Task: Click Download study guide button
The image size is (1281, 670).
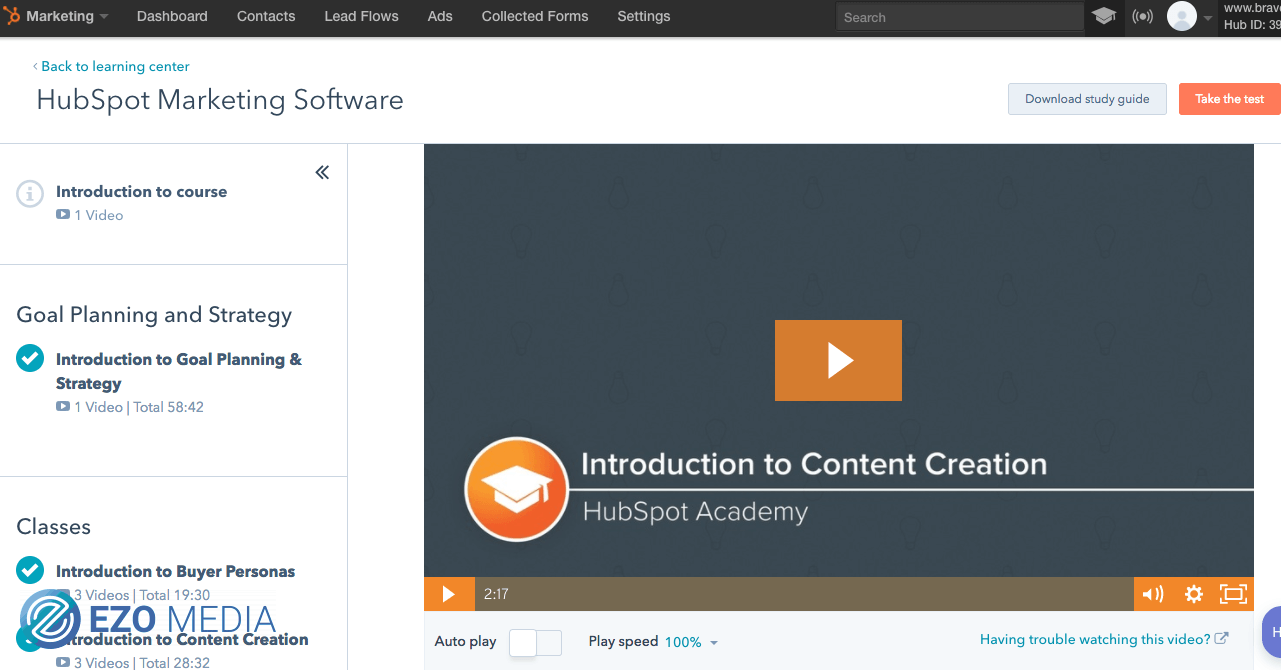Action: [x=1087, y=99]
